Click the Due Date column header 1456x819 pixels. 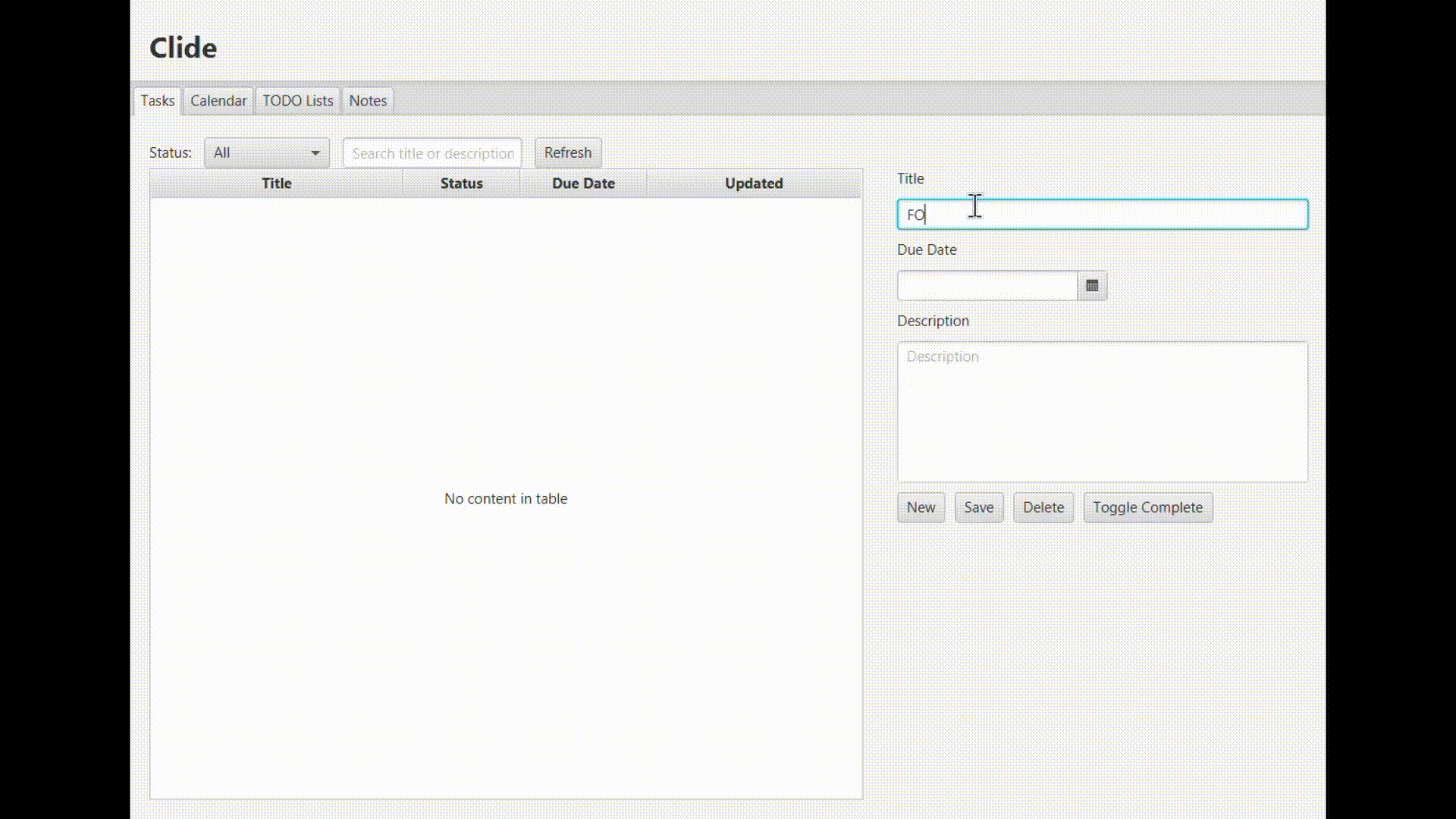[583, 183]
